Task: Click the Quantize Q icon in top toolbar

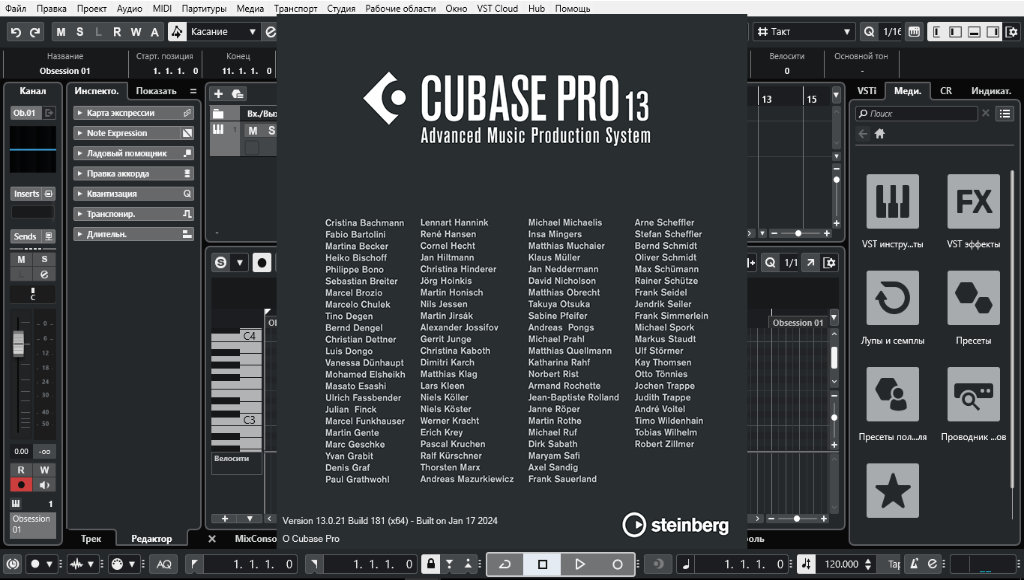Action: pos(869,31)
